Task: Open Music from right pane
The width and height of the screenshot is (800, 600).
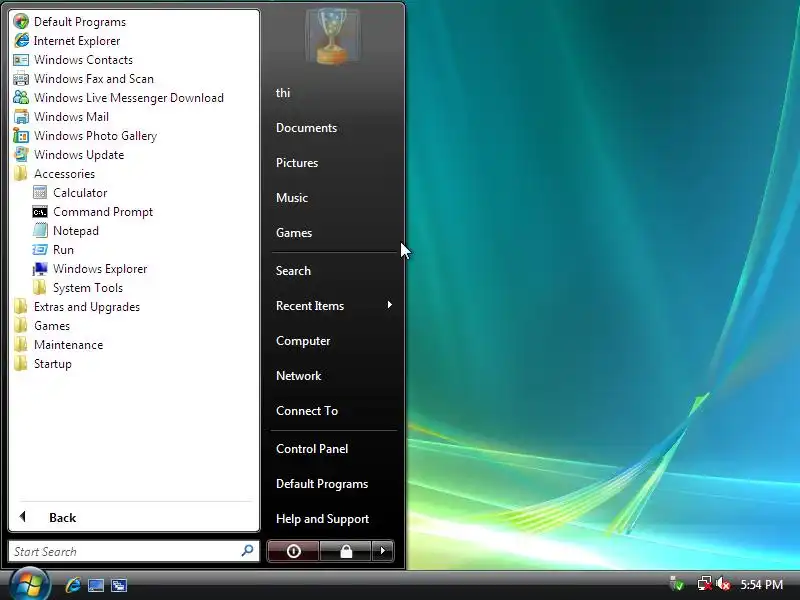Action: (292, 197)
